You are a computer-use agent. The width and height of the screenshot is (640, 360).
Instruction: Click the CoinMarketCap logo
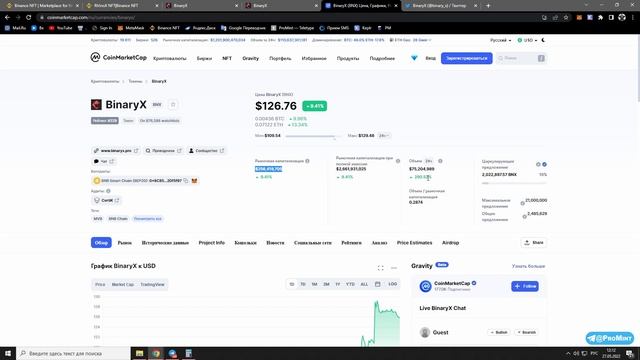(118, 58)
